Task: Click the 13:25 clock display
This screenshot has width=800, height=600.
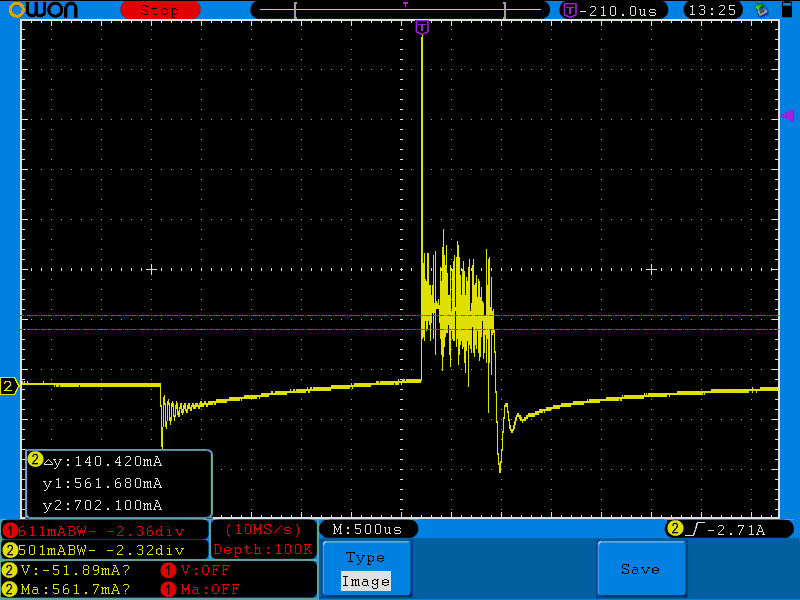Action: tap(712, 10)
